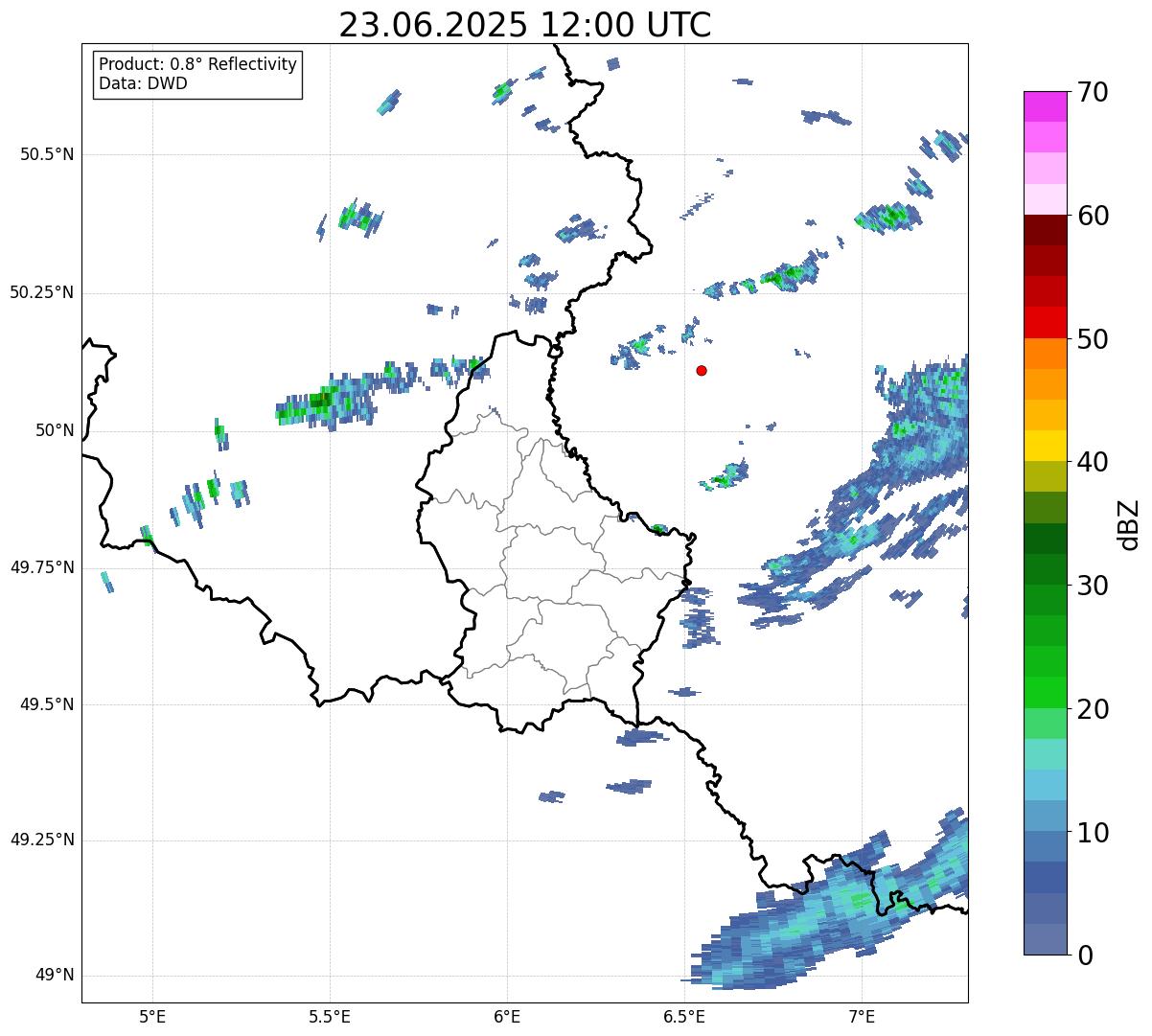Click the 49.75°N latitude label

click(x=42, y=567)
